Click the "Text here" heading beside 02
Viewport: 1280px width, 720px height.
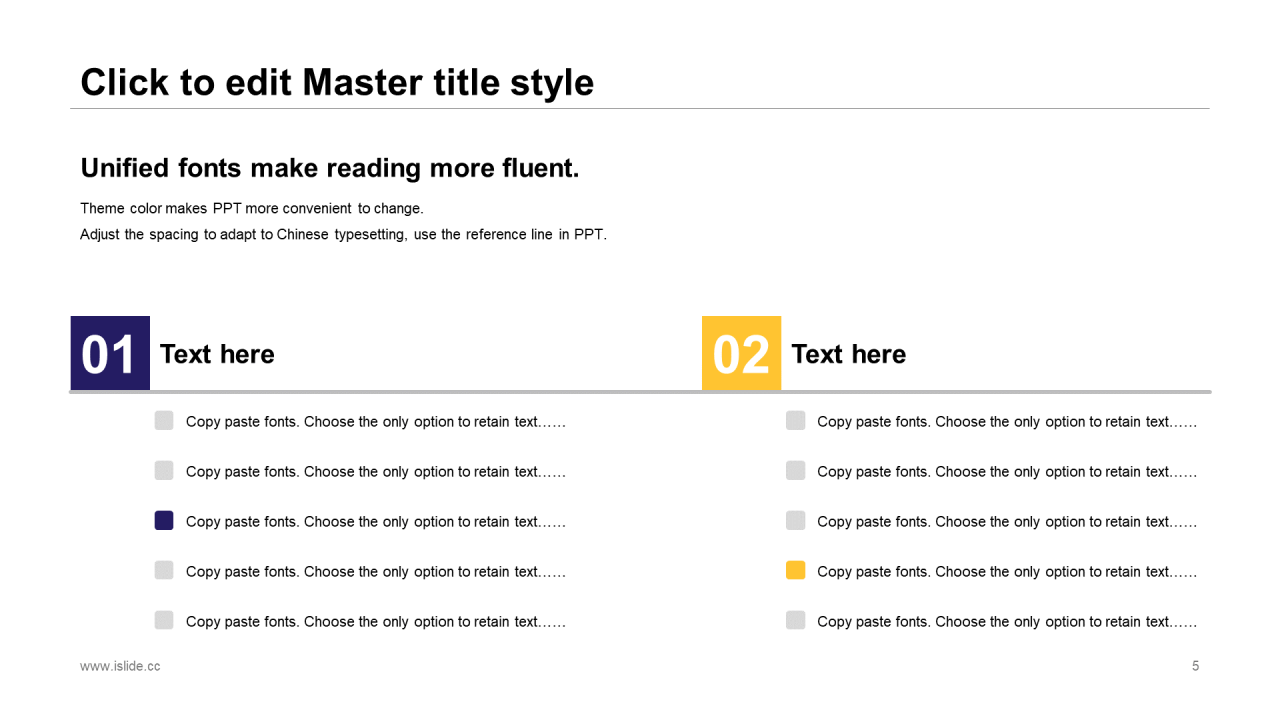[x=848, y=354]
